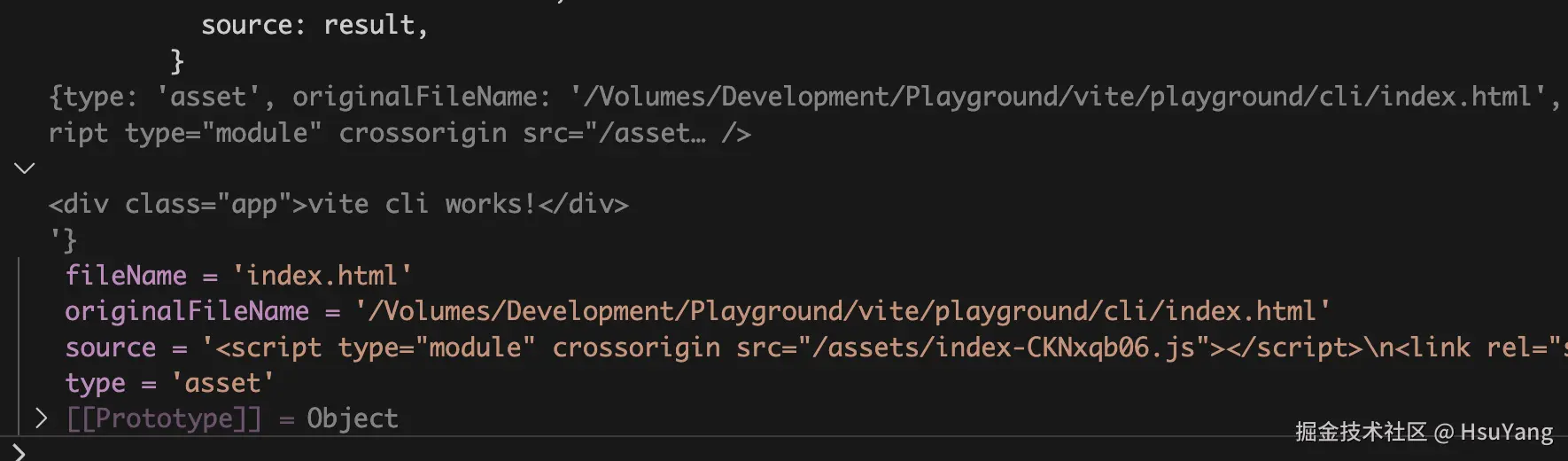Collapse the expanded asset object chevron
The height and width of the screenshot is (461, 1568).
(x=25, y=168)
